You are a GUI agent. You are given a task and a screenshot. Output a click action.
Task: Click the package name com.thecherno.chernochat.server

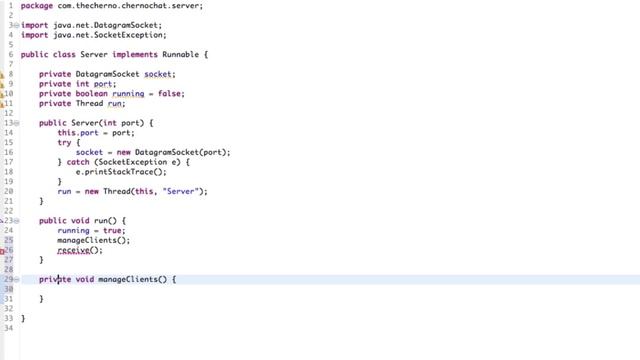click(128, 6)
